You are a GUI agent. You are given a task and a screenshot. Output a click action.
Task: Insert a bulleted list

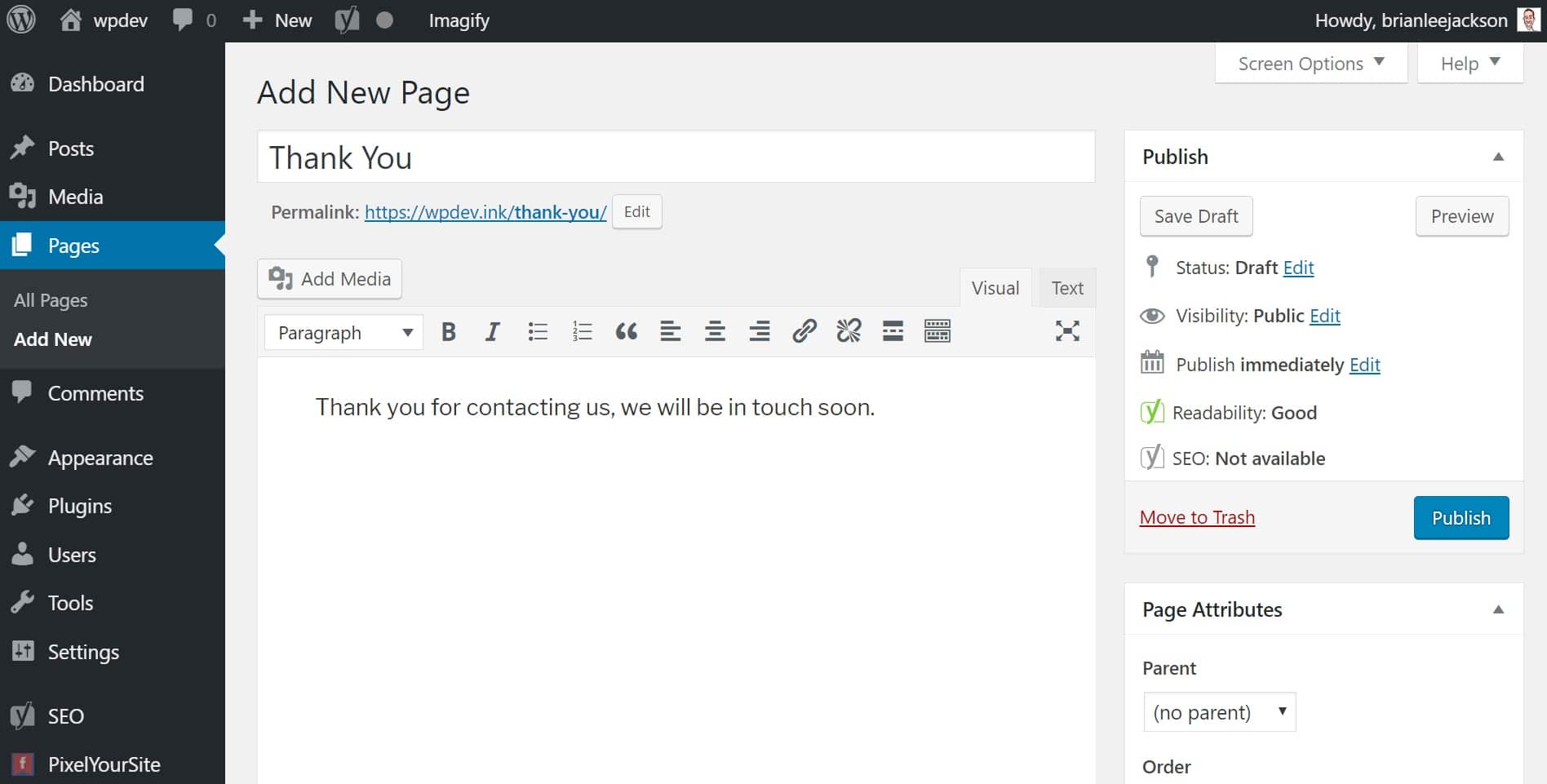538,331
